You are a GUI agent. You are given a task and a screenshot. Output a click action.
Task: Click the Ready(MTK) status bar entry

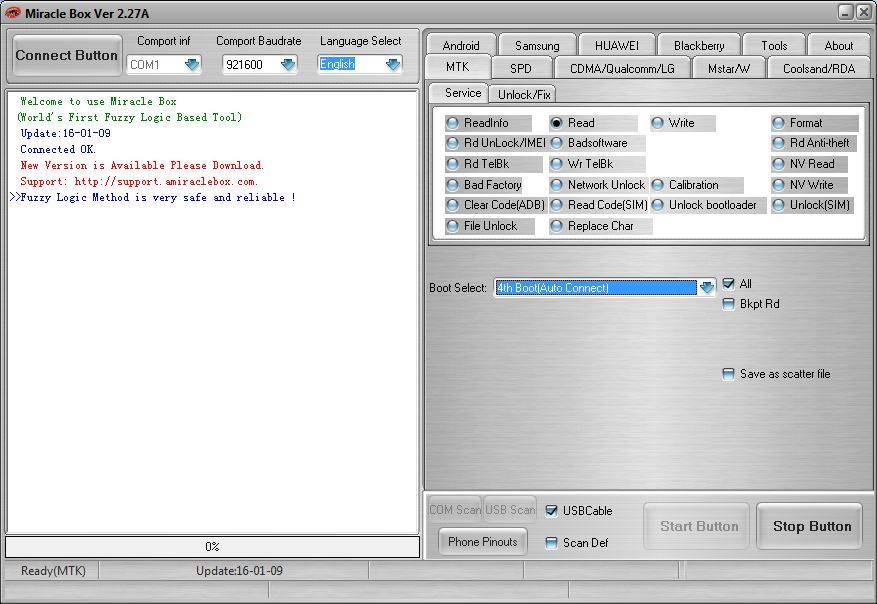[x=53, y=570]
